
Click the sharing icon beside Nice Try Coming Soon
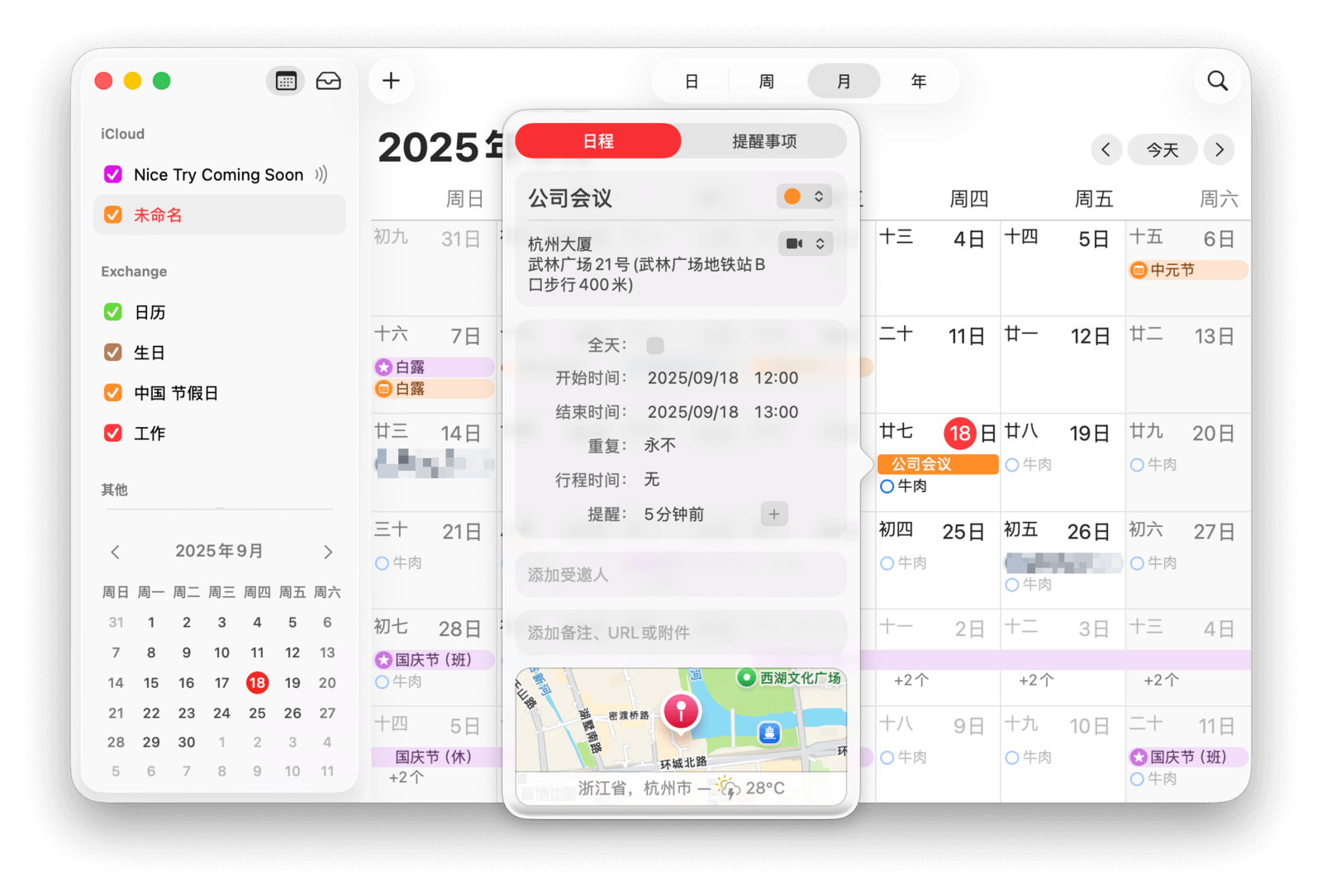pos(321,174)
